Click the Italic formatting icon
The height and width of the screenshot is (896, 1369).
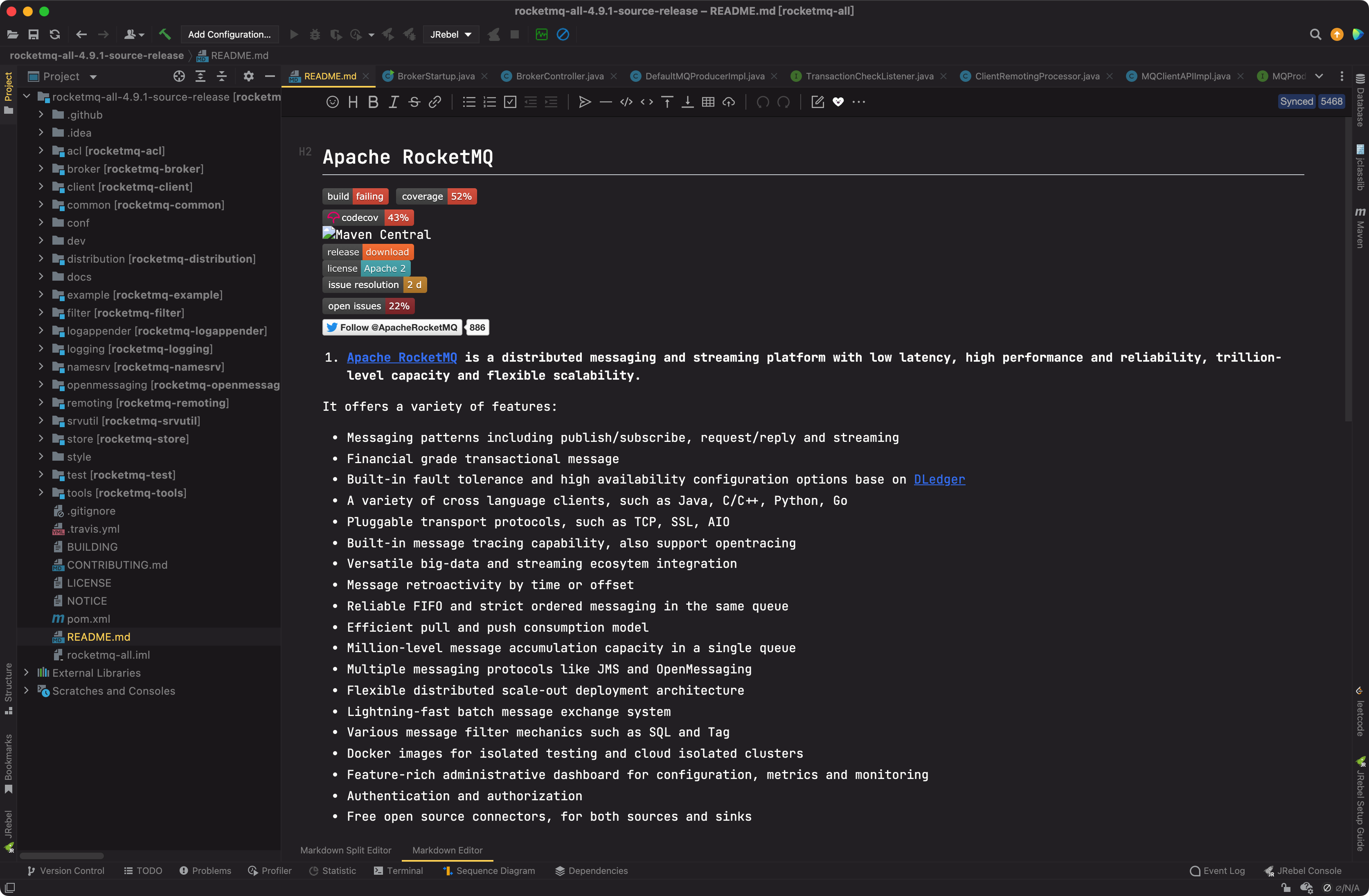pyautogui.click(x=394, y=102)
